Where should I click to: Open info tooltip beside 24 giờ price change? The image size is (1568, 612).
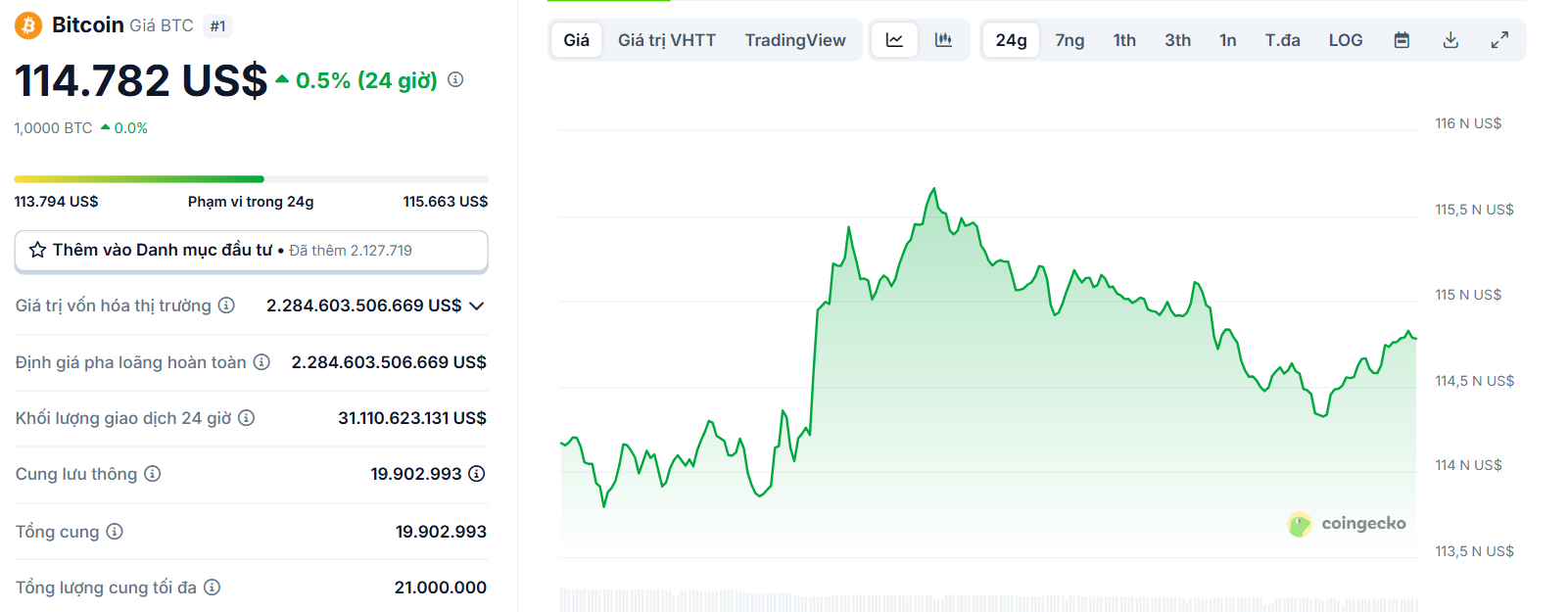point(455,79)
